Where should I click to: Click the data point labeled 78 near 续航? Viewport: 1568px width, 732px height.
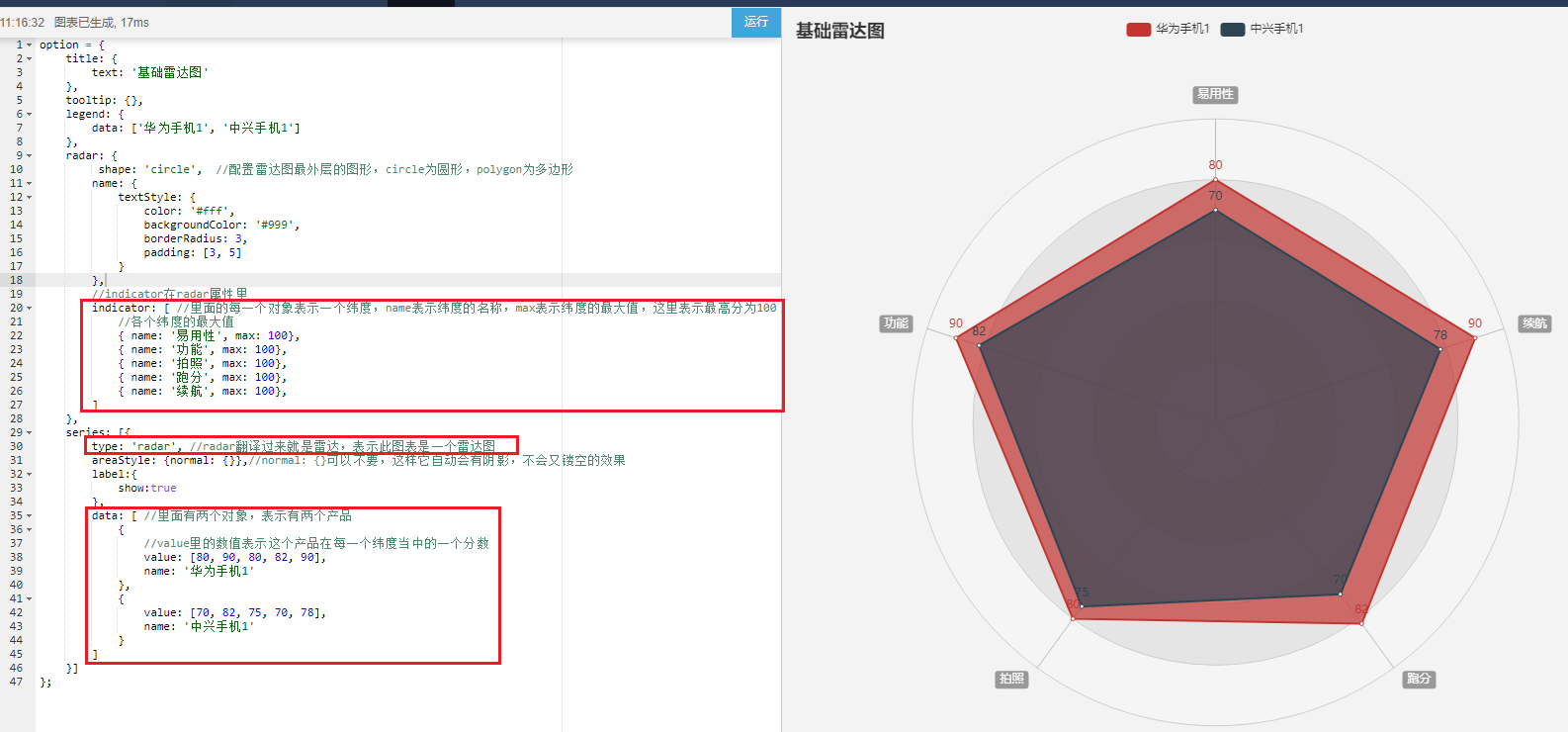1440,349
